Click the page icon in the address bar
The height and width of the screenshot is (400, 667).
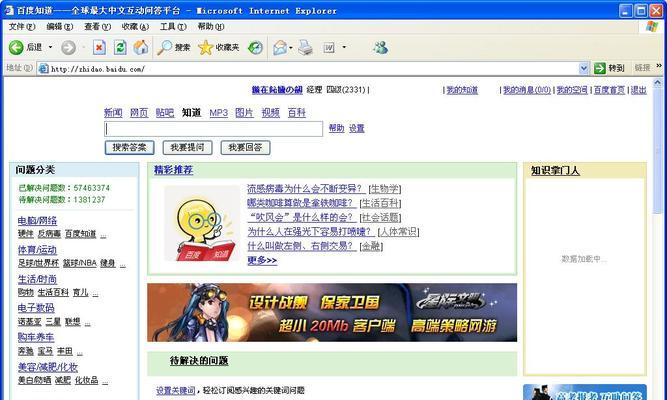tap(43, 69)
